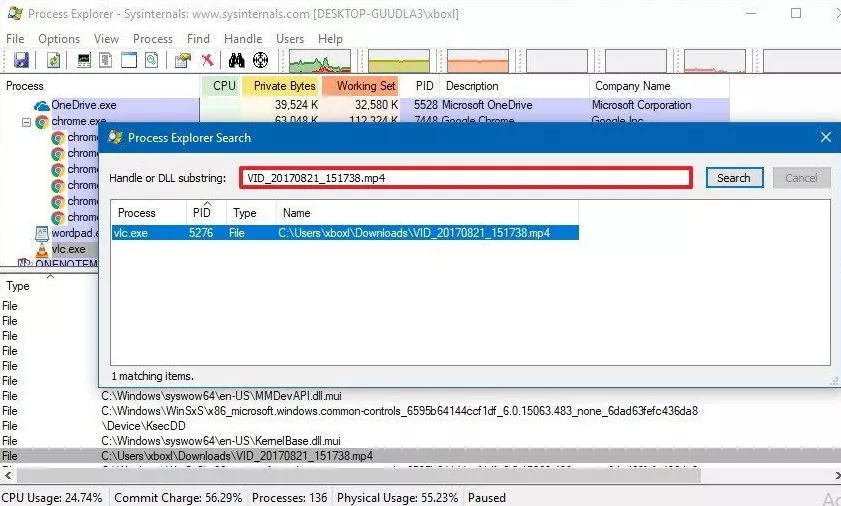This screenshot has height=506, width=841.
Task: Open the File menu
Action: point(15,39)
